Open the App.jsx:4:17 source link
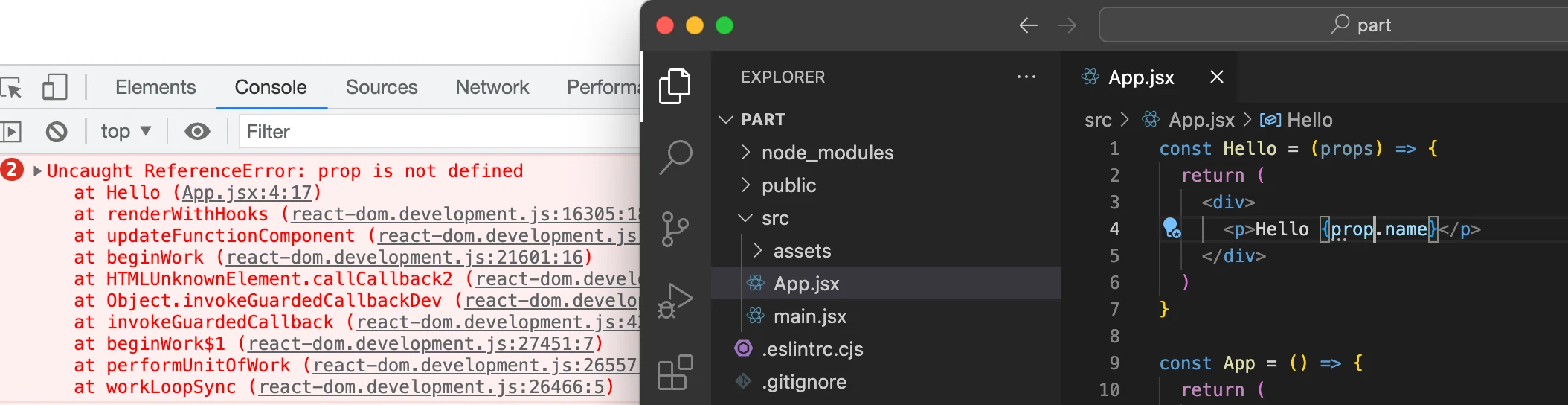 pyautogui.click(x=247, y=193)
